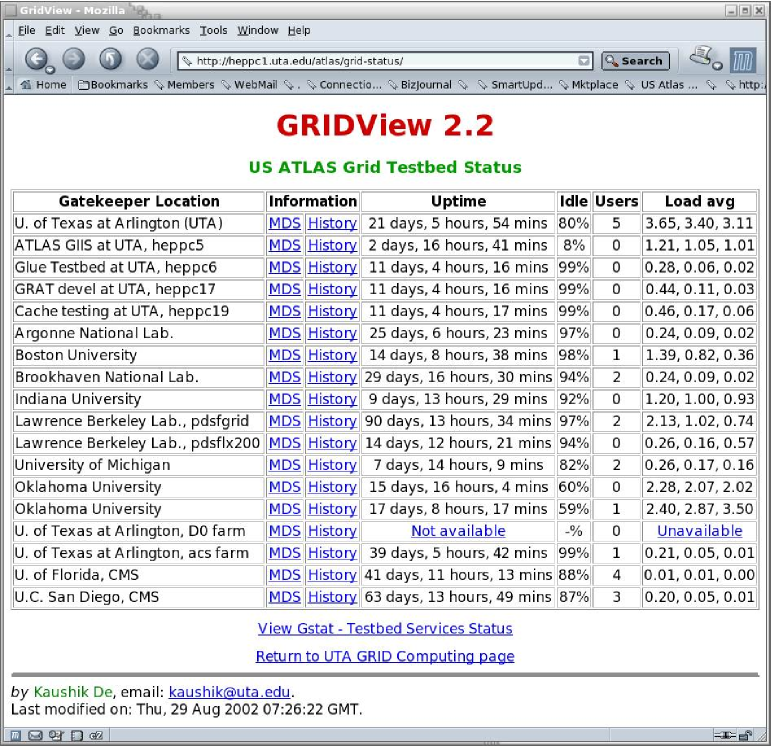This screenshot has width=771, height=746.
Task: Open History link for Indiana University
Action: point(332,399)
